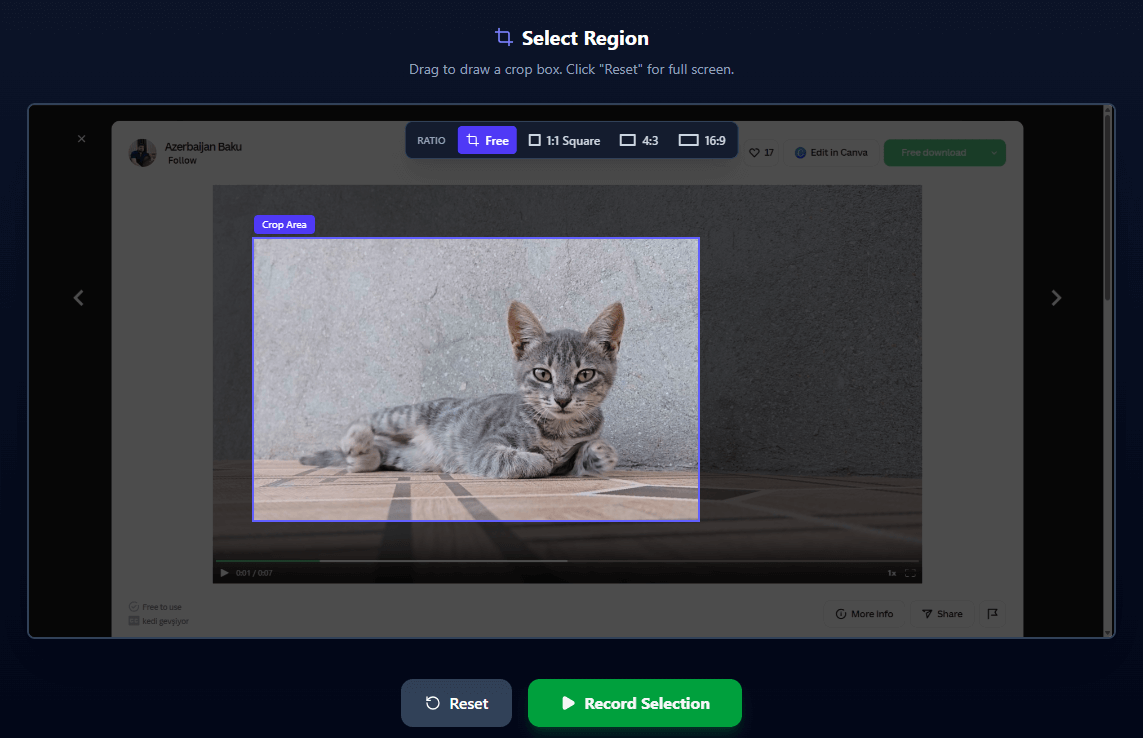Screen dimensions: 1143x738
Task: Click the 0:01 / 0:07 timestamp
Action: pos(254,573)
